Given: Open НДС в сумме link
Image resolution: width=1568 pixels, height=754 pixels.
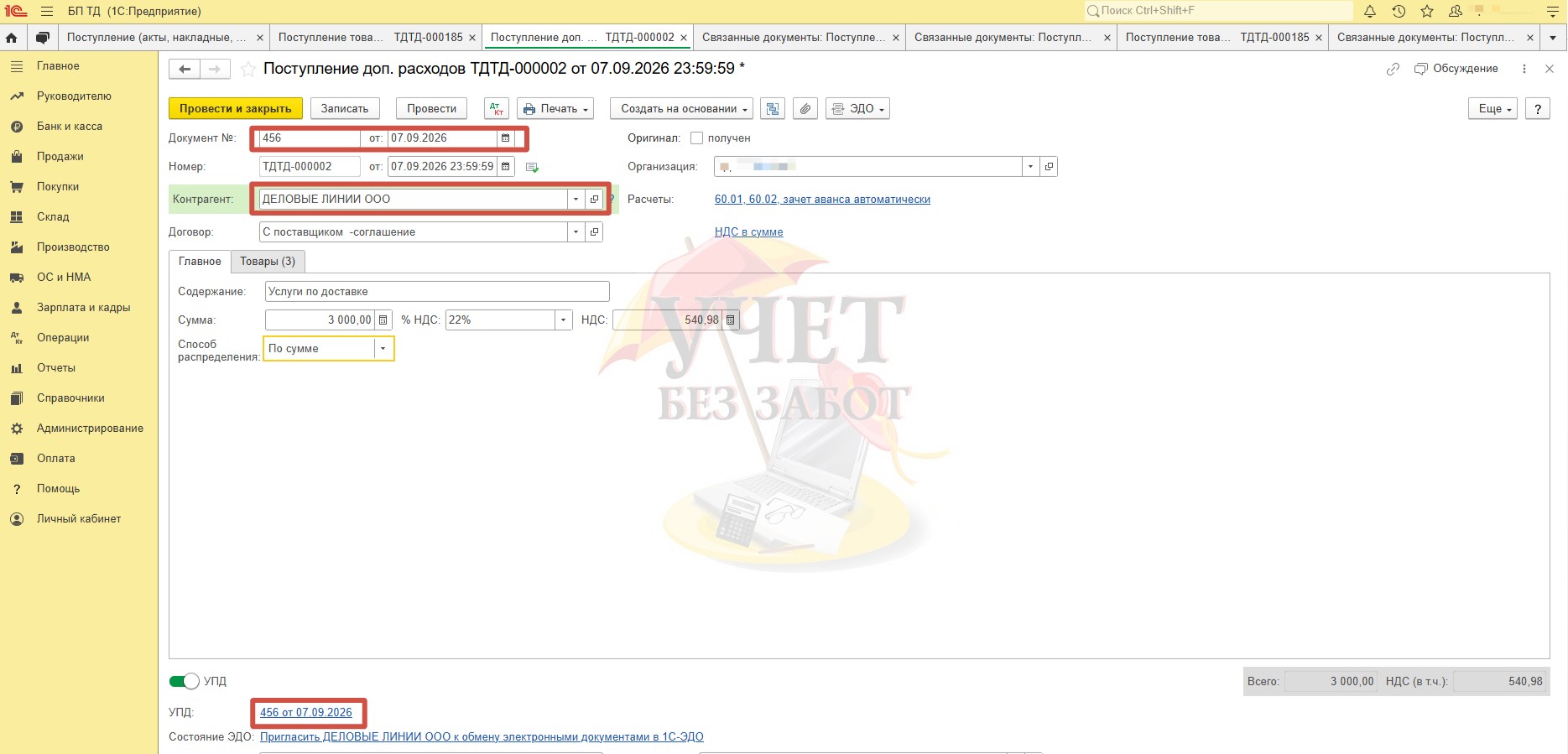Looking at the screenshot, I should tap(748, 232).
